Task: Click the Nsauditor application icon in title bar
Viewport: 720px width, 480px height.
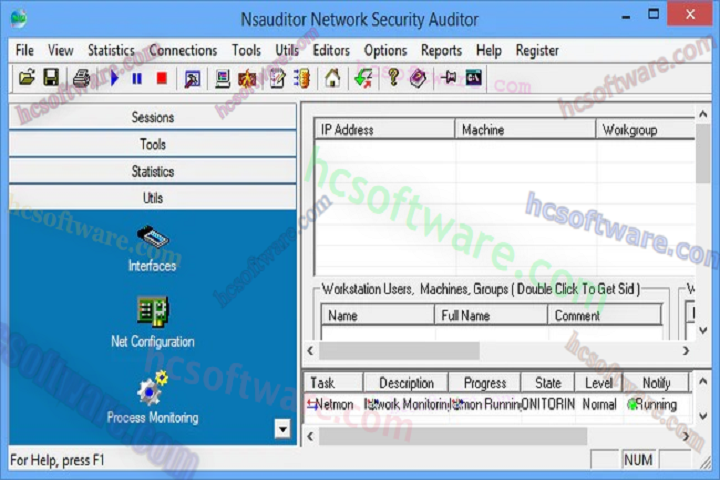Action: pyautogui.click(x=19, y=18)
